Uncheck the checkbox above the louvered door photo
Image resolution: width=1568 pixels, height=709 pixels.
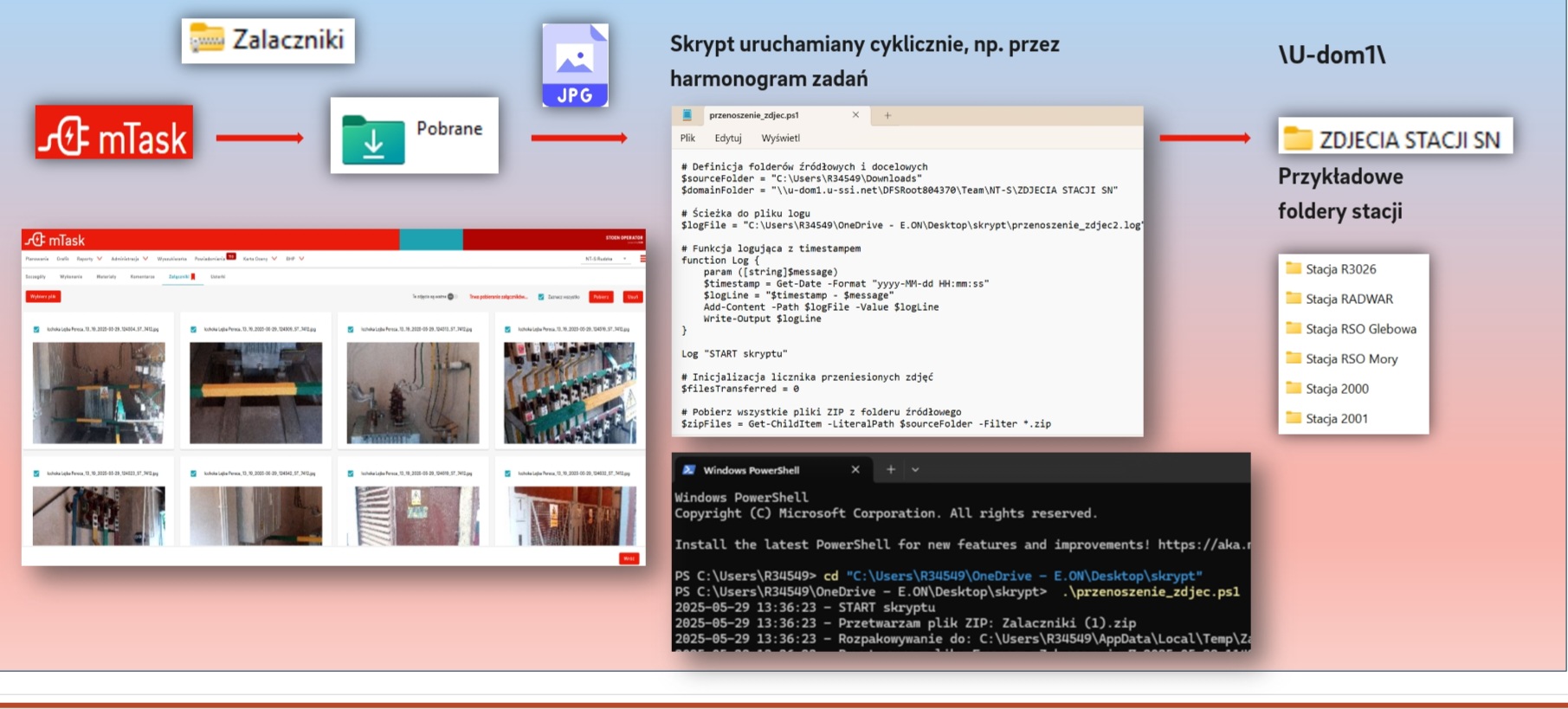pyautogui.click(x=350, y=474)
